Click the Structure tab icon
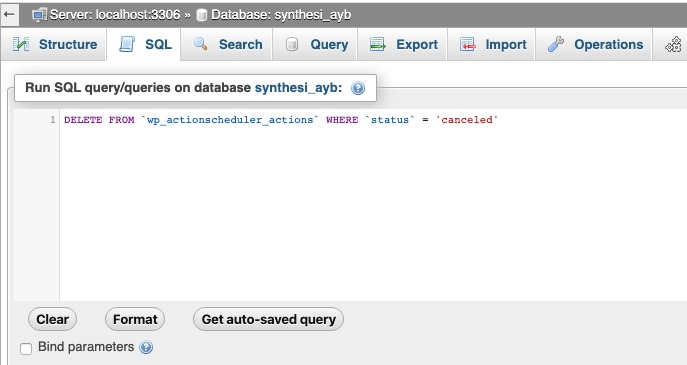The width and height of the screenshot is (687, 365). point(21,44)
